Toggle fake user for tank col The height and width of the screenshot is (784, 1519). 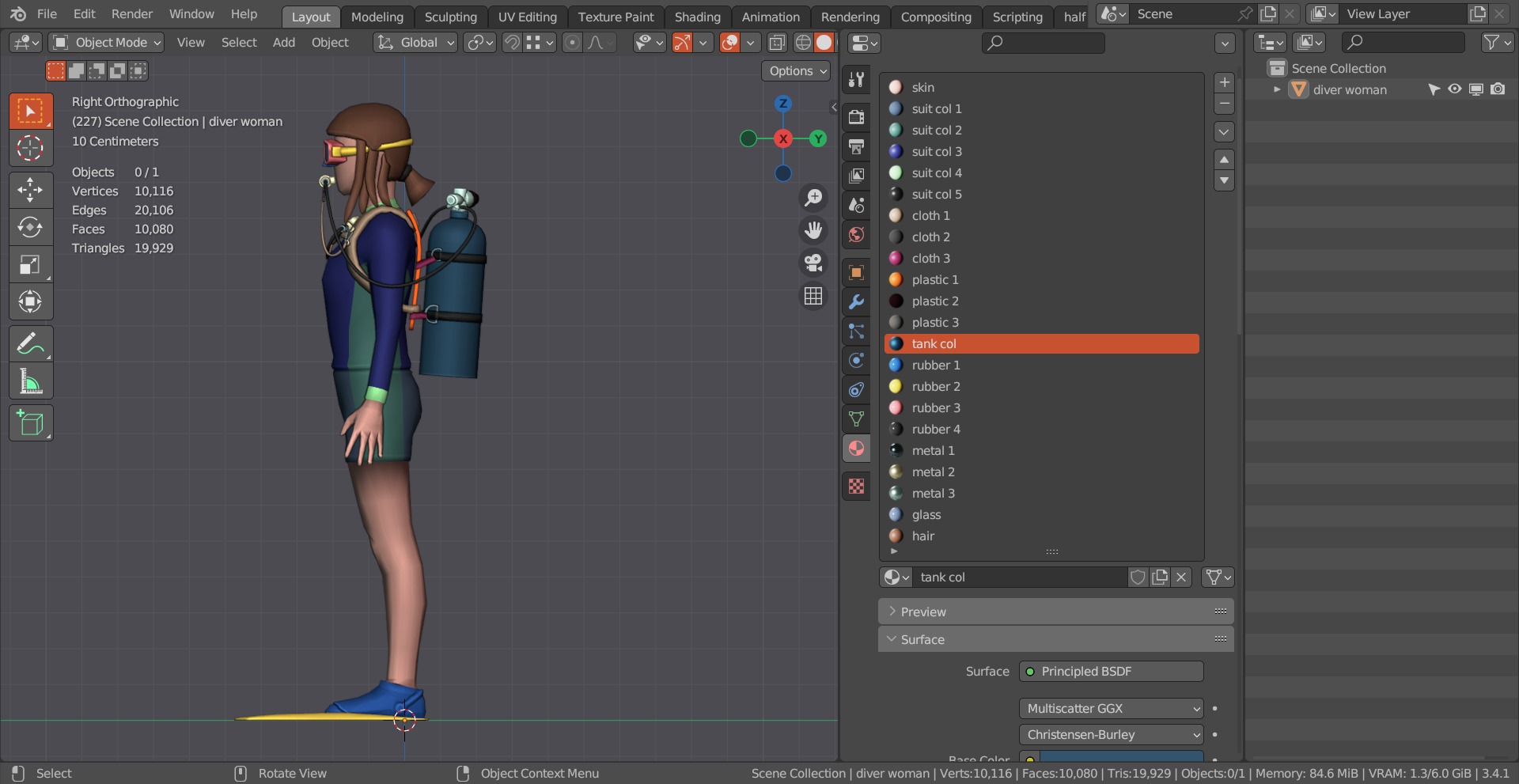coord(1138,578)
